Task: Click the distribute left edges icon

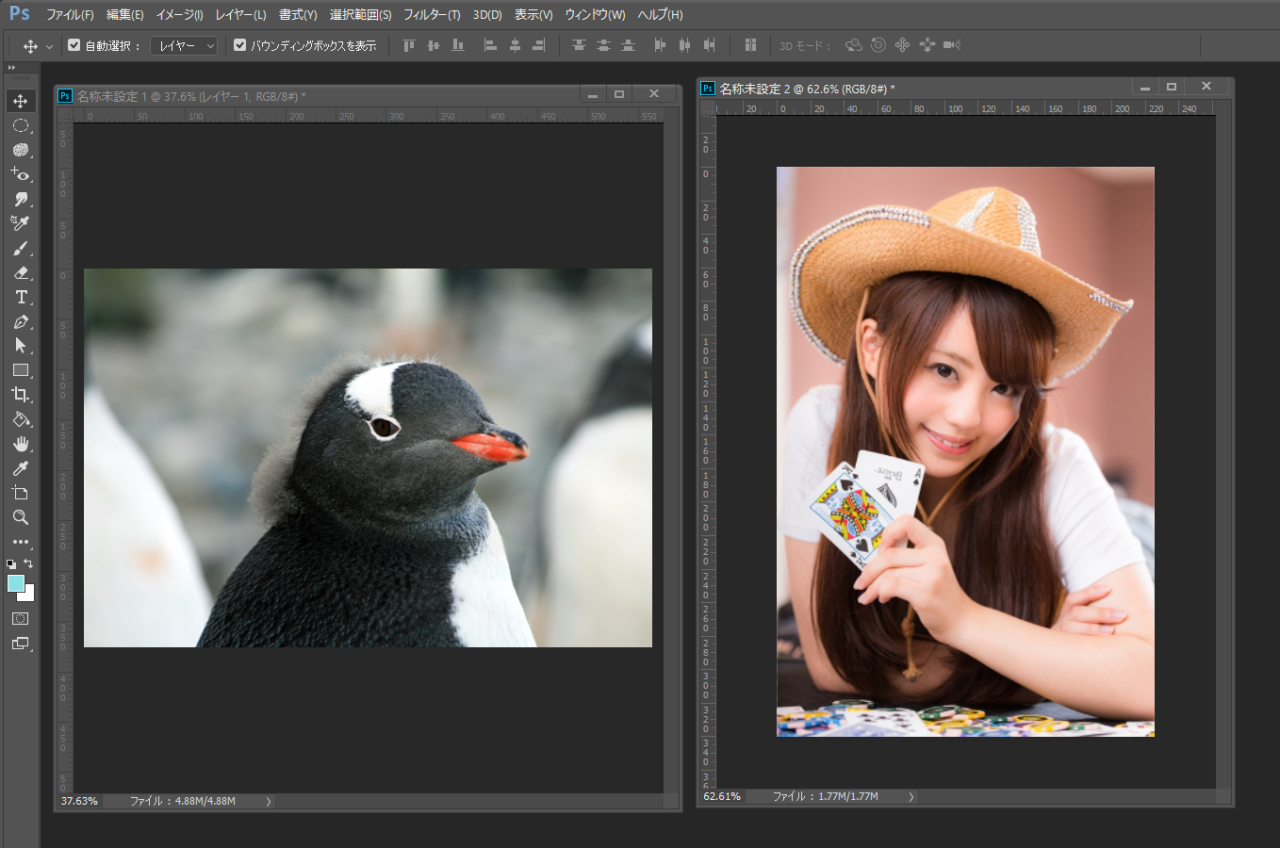Action: [x=660, y=45]
